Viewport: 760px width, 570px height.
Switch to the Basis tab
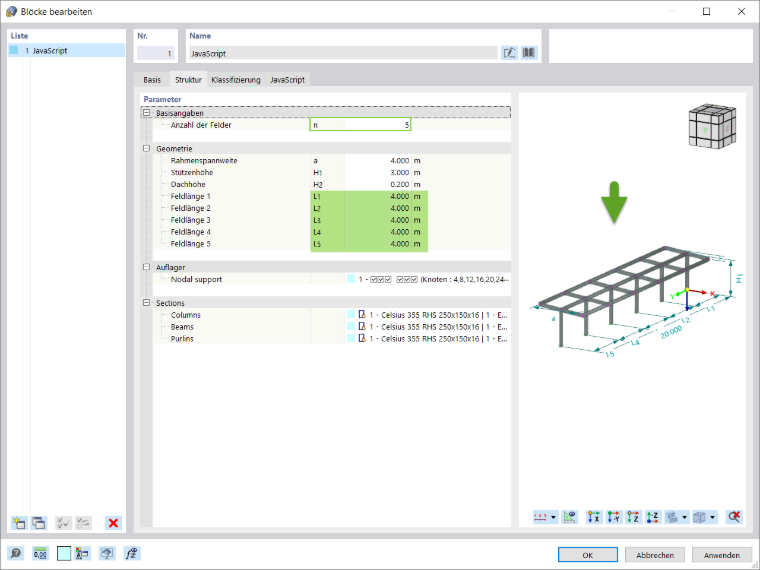click(152, 79)
